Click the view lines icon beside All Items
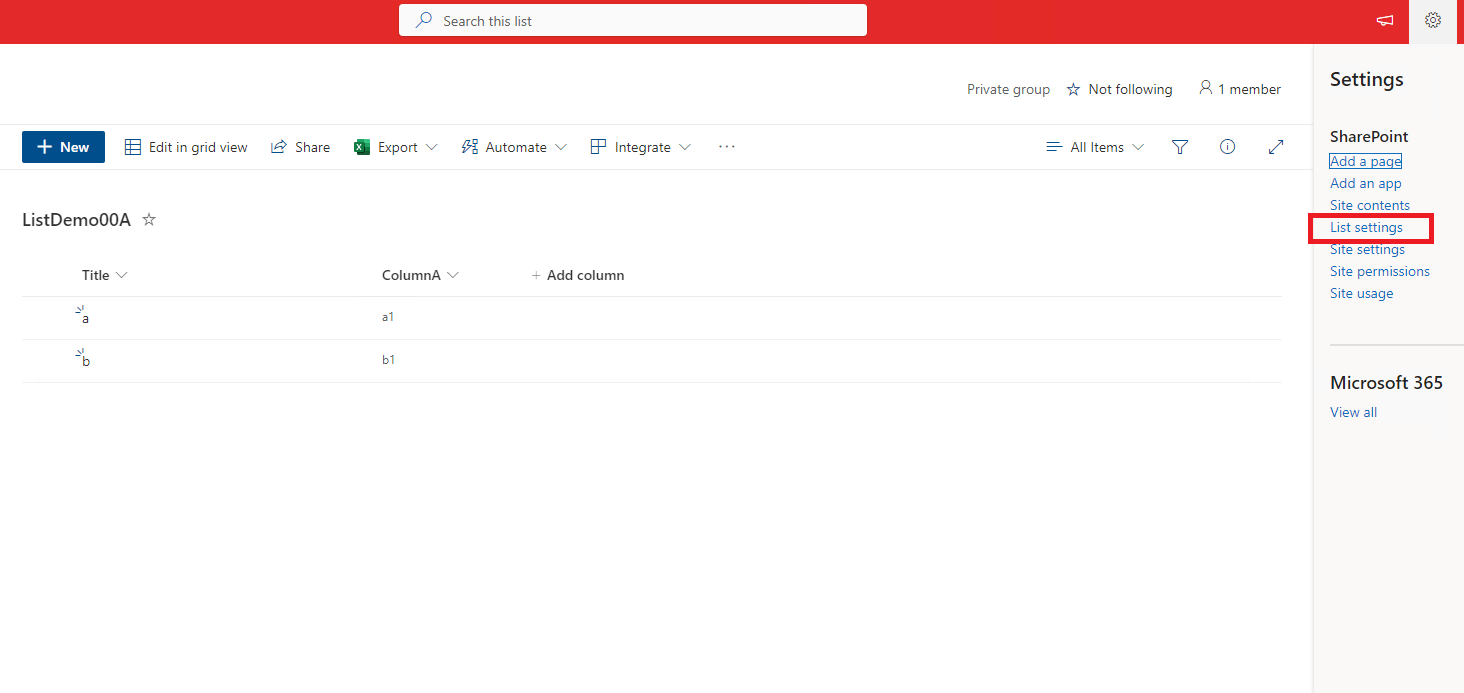The width and height of the screenshot is (1464, 693). (x=1054, y=147)
